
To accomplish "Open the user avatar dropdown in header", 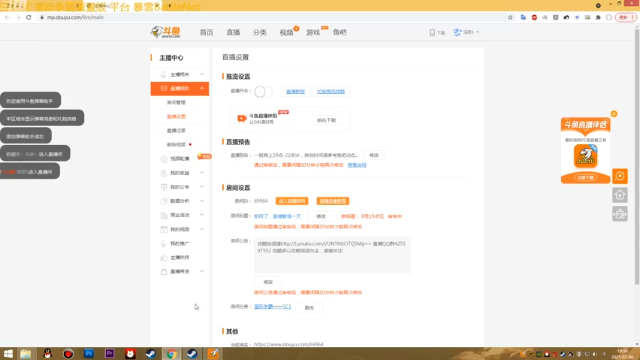I will pos(466,32).
